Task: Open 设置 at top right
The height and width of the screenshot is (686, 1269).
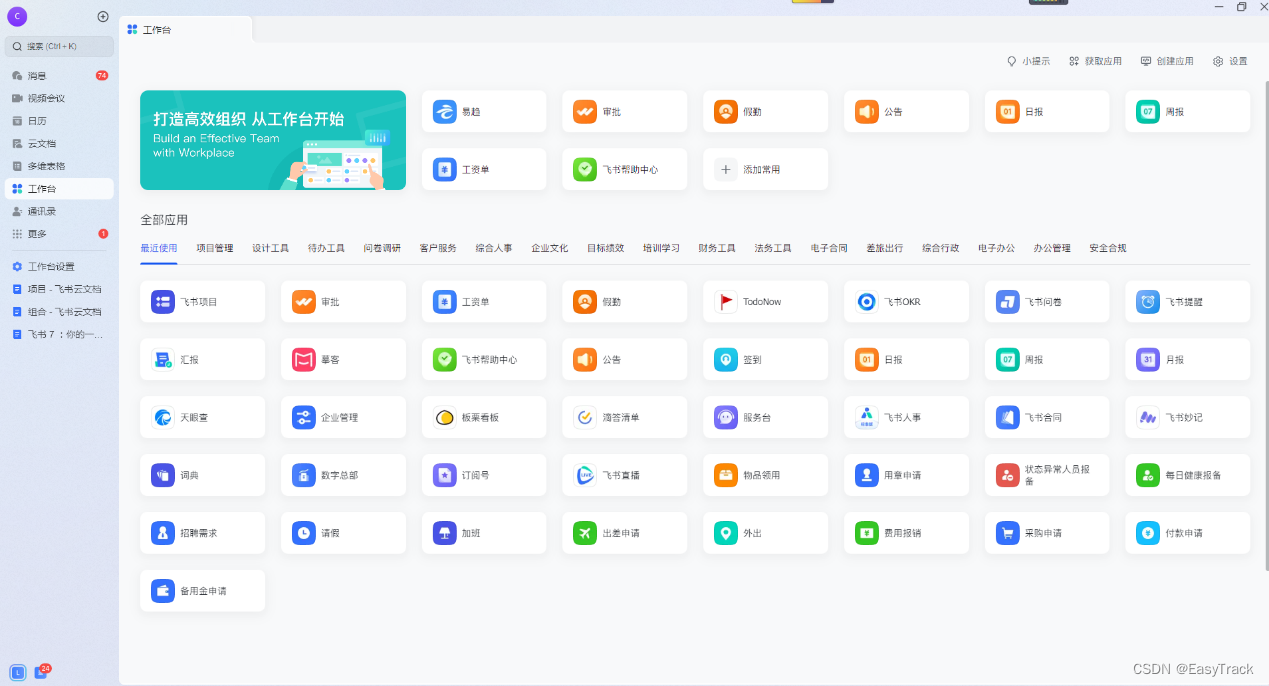Action: (1230, 61)
